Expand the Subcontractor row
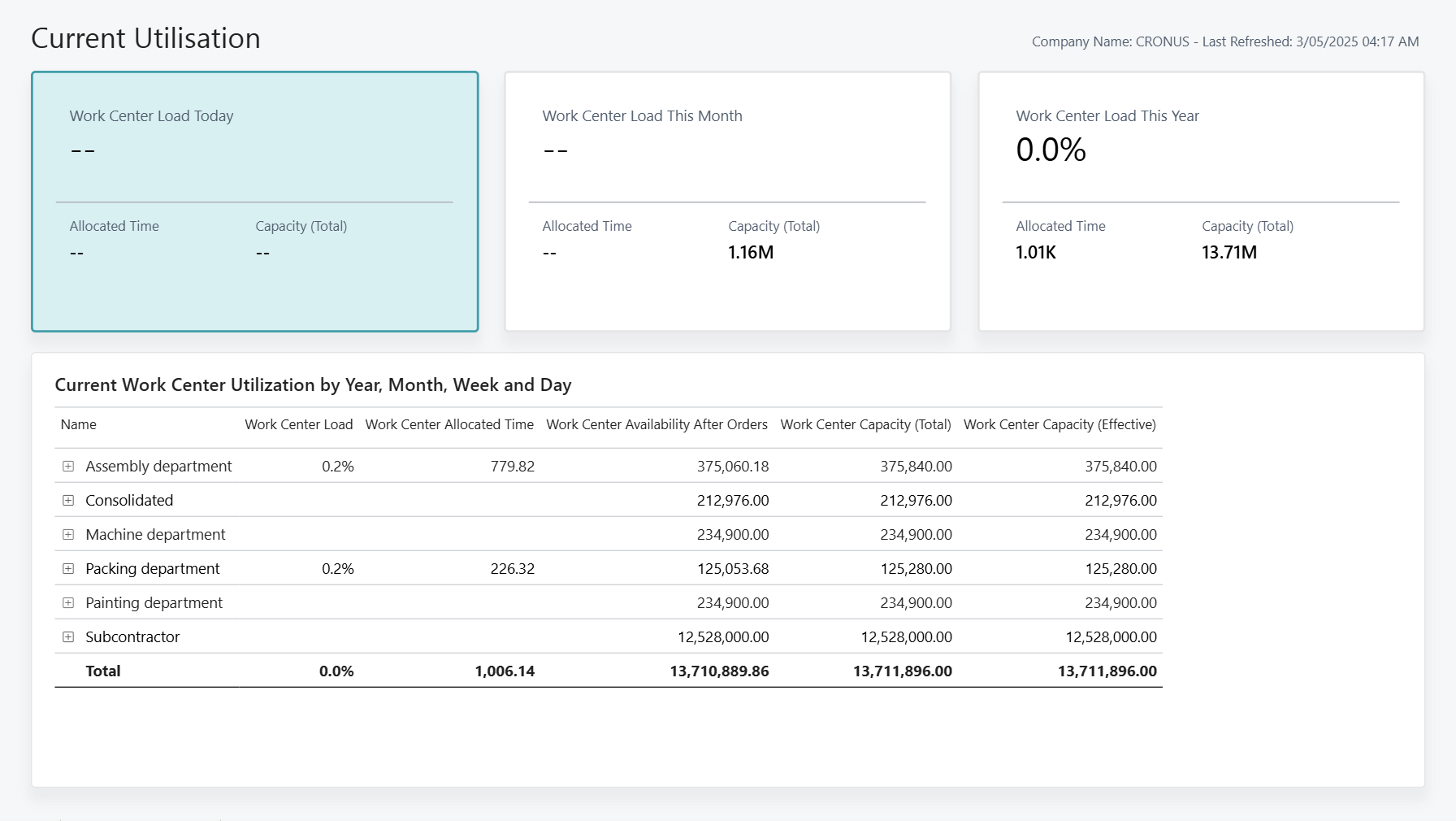Image resolution: width=1456 pixels, height=821 pixels. (x=68, y=636)
